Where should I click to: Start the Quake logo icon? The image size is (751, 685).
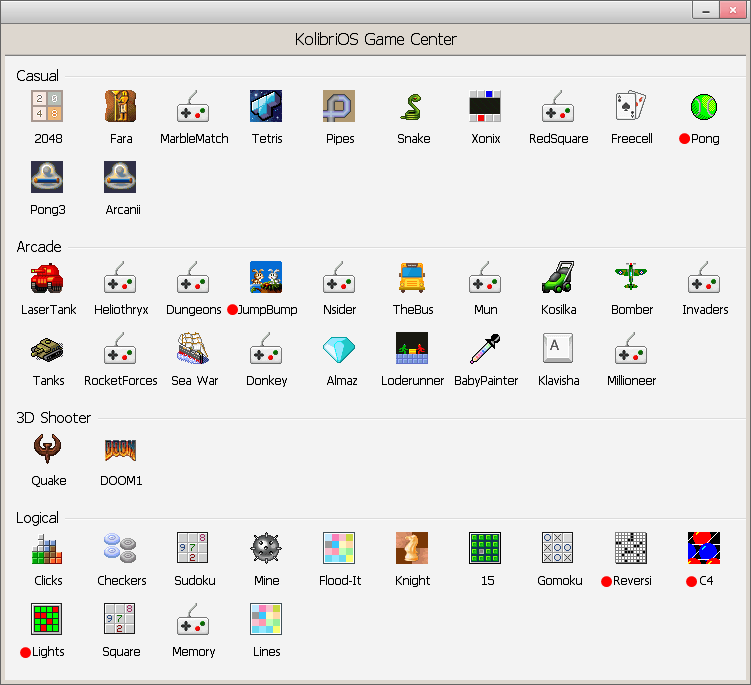pos(47,448)
